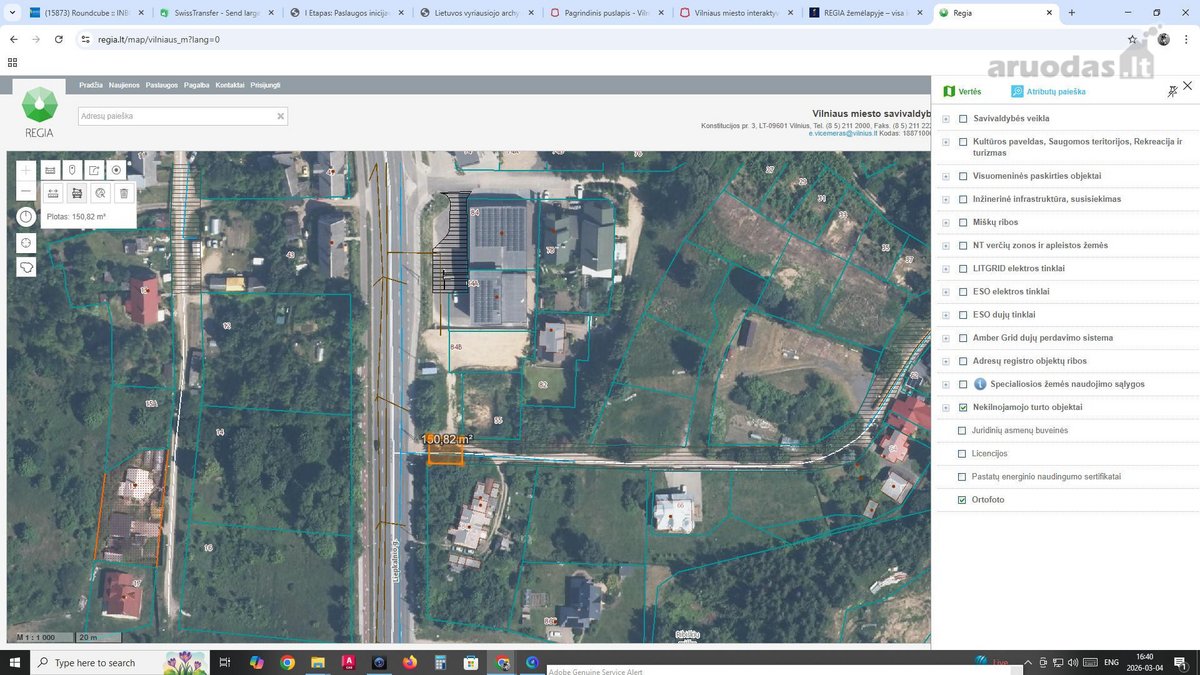Choose the distance measurement tool

tap(53, 193)
